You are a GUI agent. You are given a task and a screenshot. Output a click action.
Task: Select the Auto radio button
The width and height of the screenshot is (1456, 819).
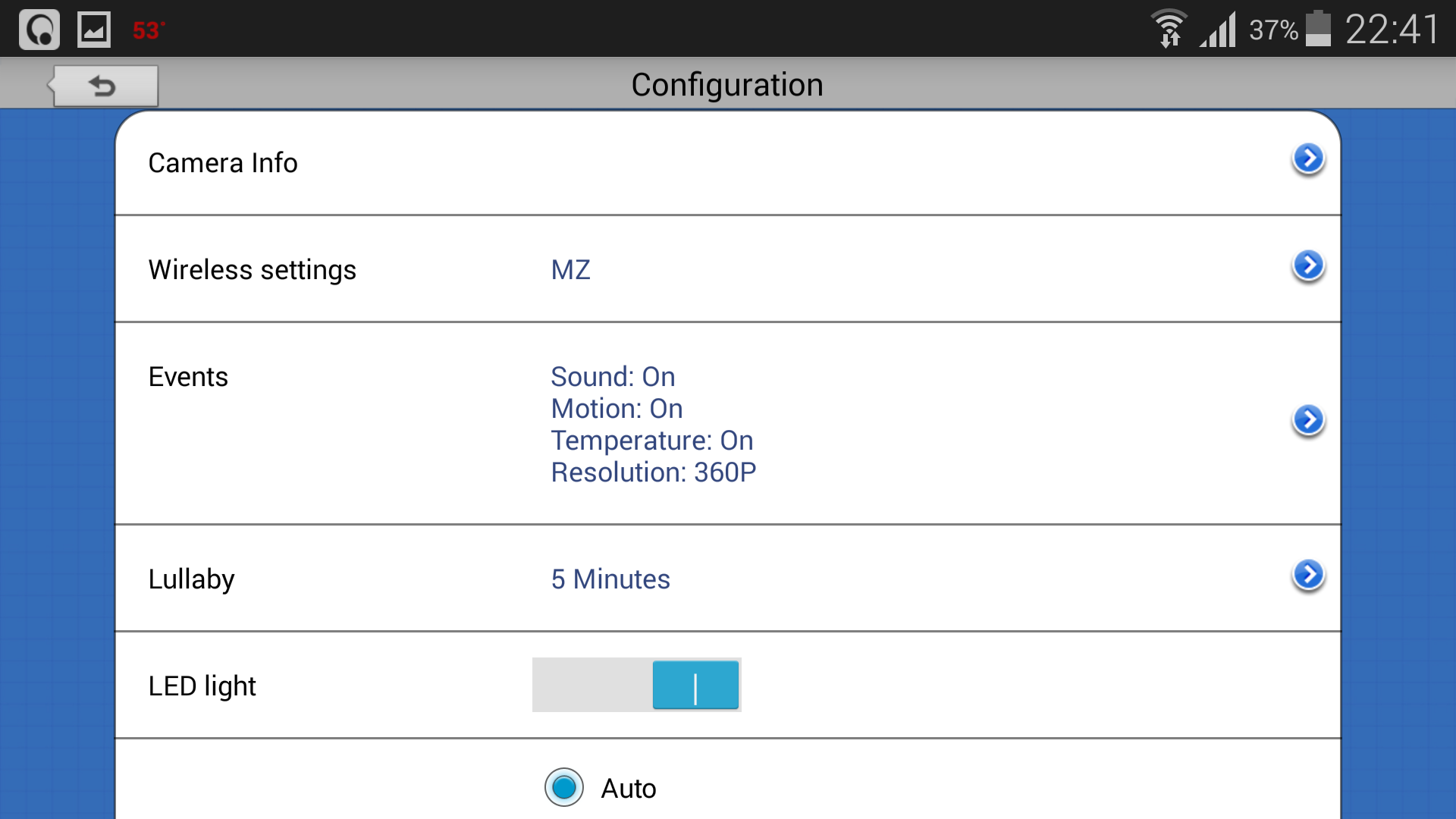click(x=563, y=787)
